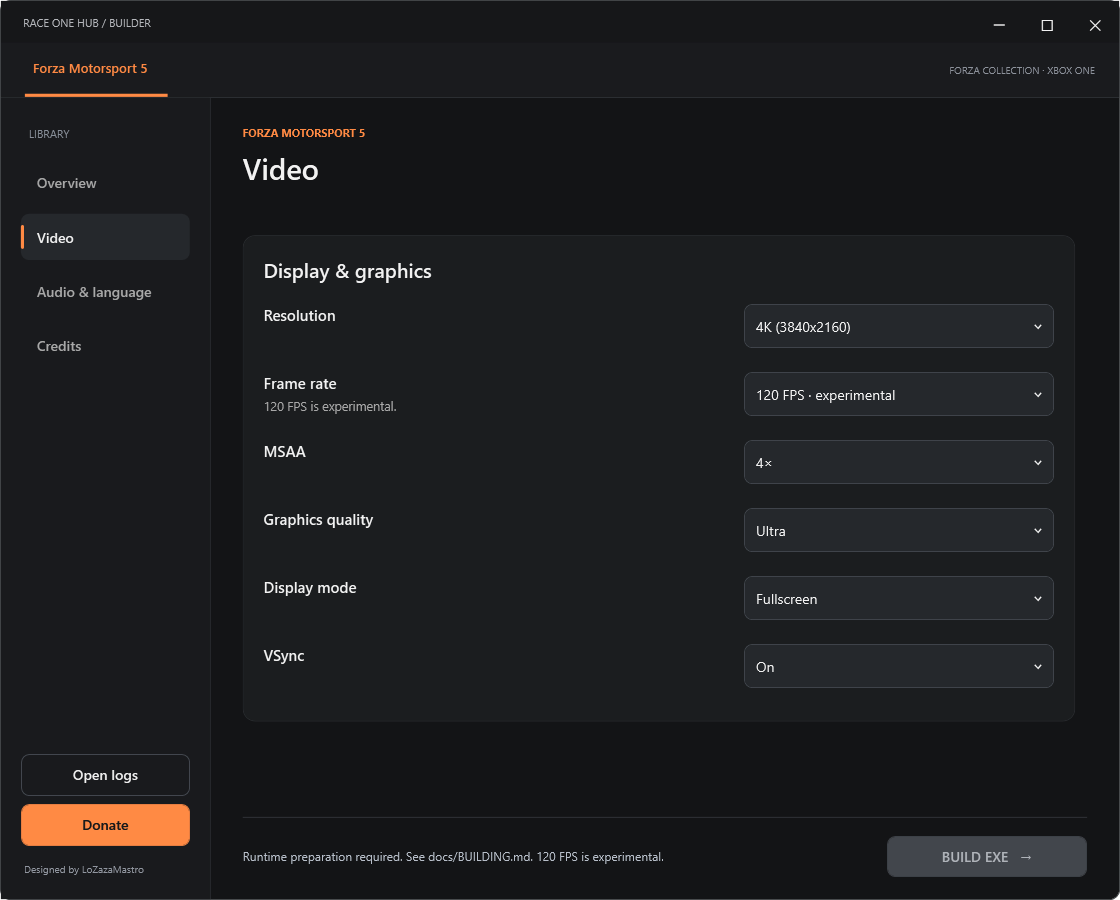Click the 'Resolution' setting label
Viewport: 1120px width, 900px height.
299,316
